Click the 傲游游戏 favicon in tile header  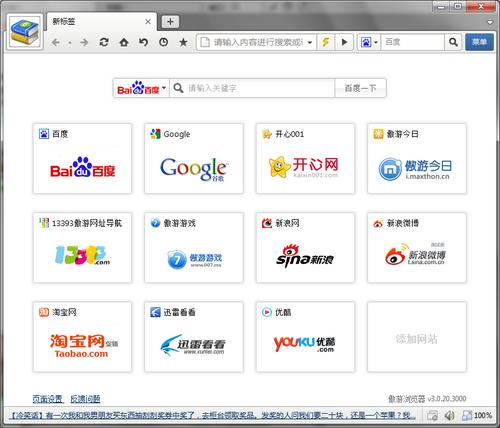click(155, 223)
